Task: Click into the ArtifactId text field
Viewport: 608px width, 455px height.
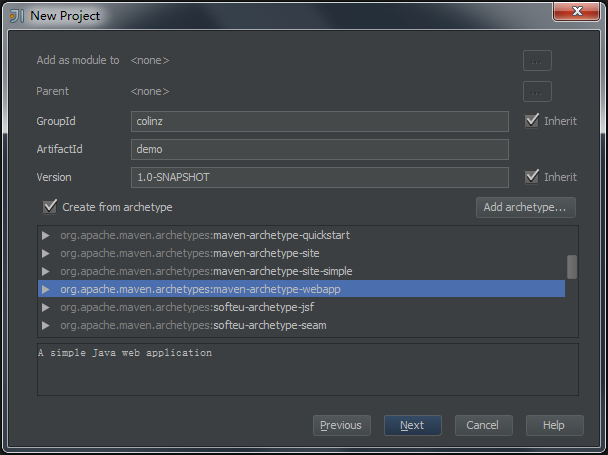Action: tap(320, 149)
